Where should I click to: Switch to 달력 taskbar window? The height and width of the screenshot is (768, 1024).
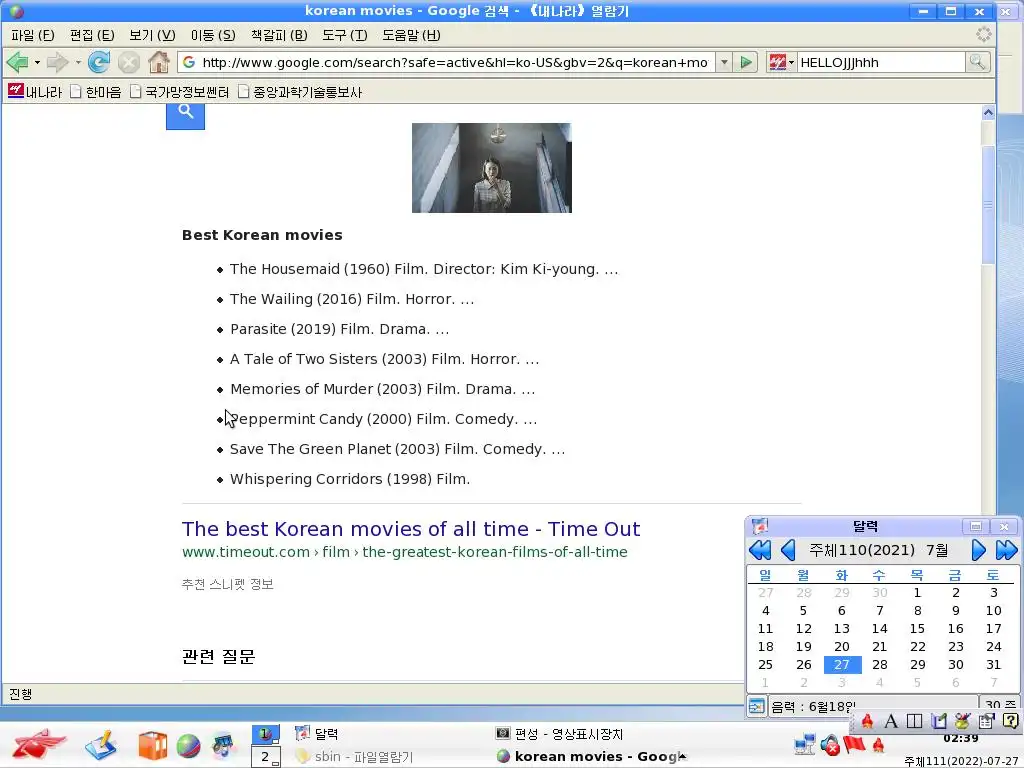click(317, 734)
